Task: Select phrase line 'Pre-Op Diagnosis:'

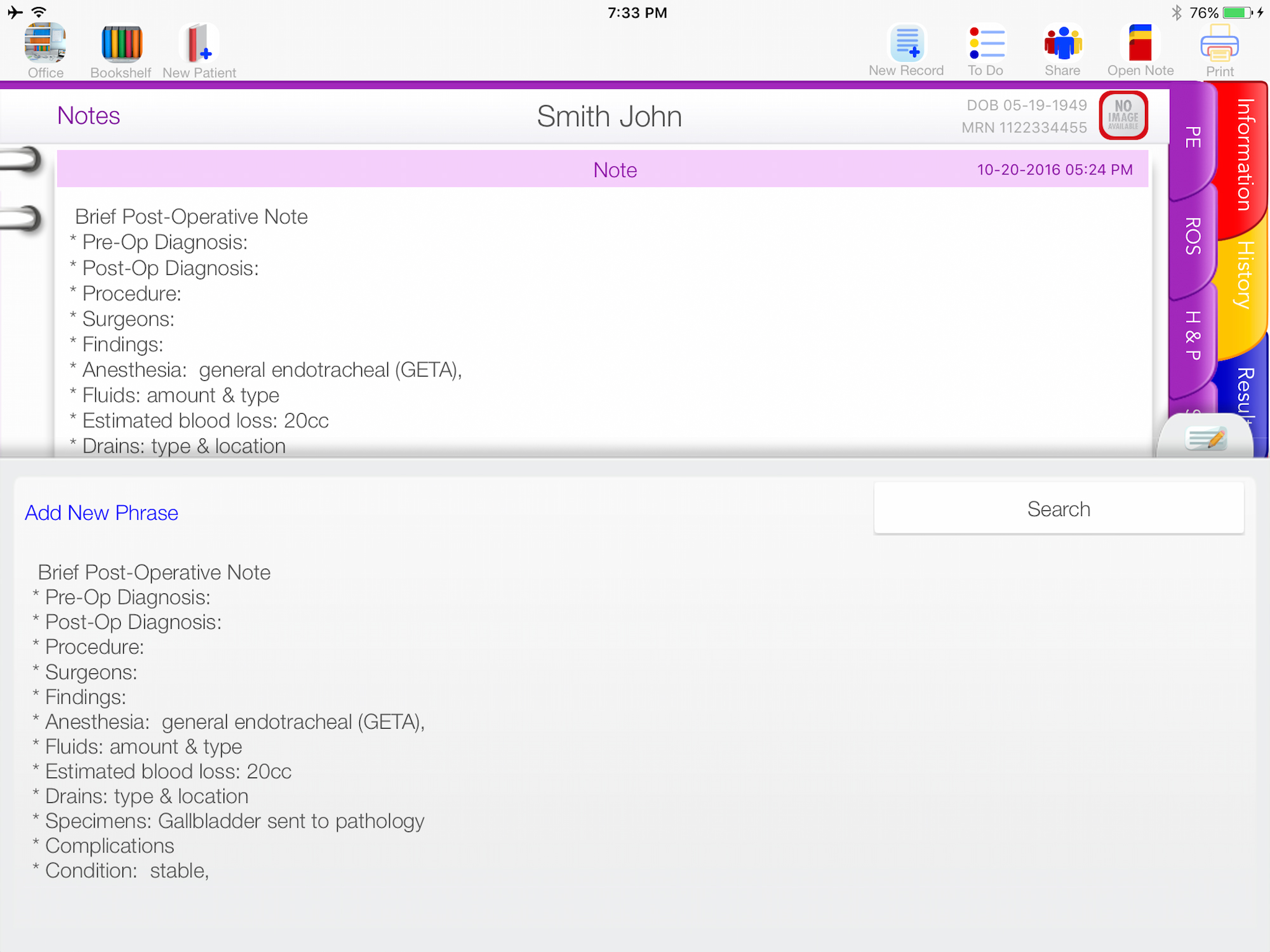Action: [128, 597]
